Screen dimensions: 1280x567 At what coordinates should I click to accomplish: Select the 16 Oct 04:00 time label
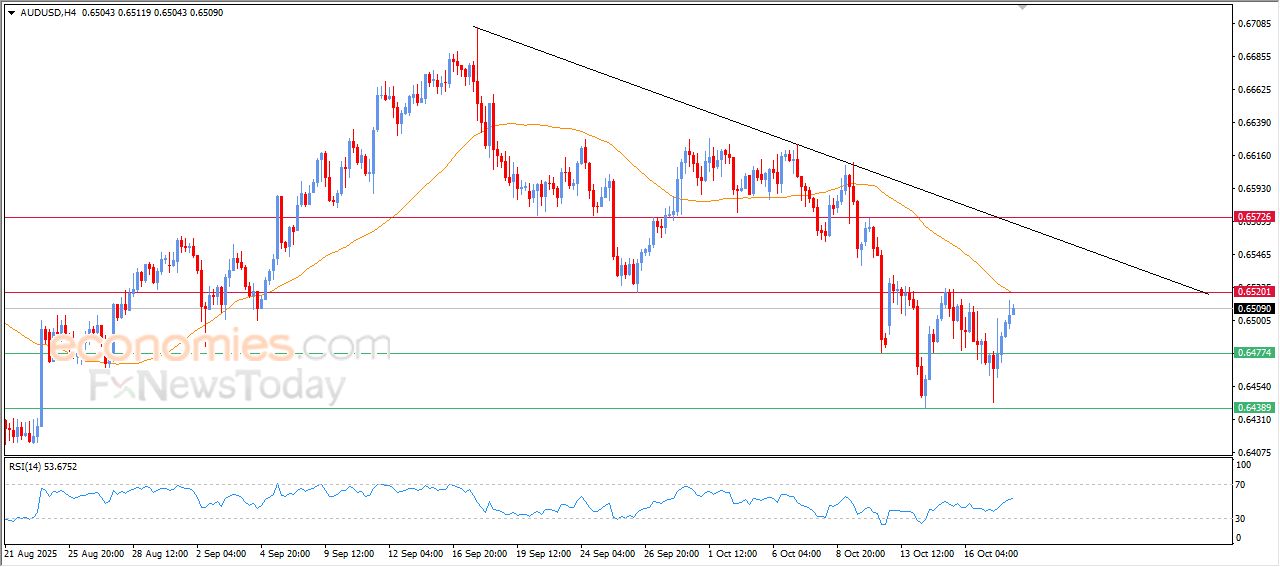(990, 553)
